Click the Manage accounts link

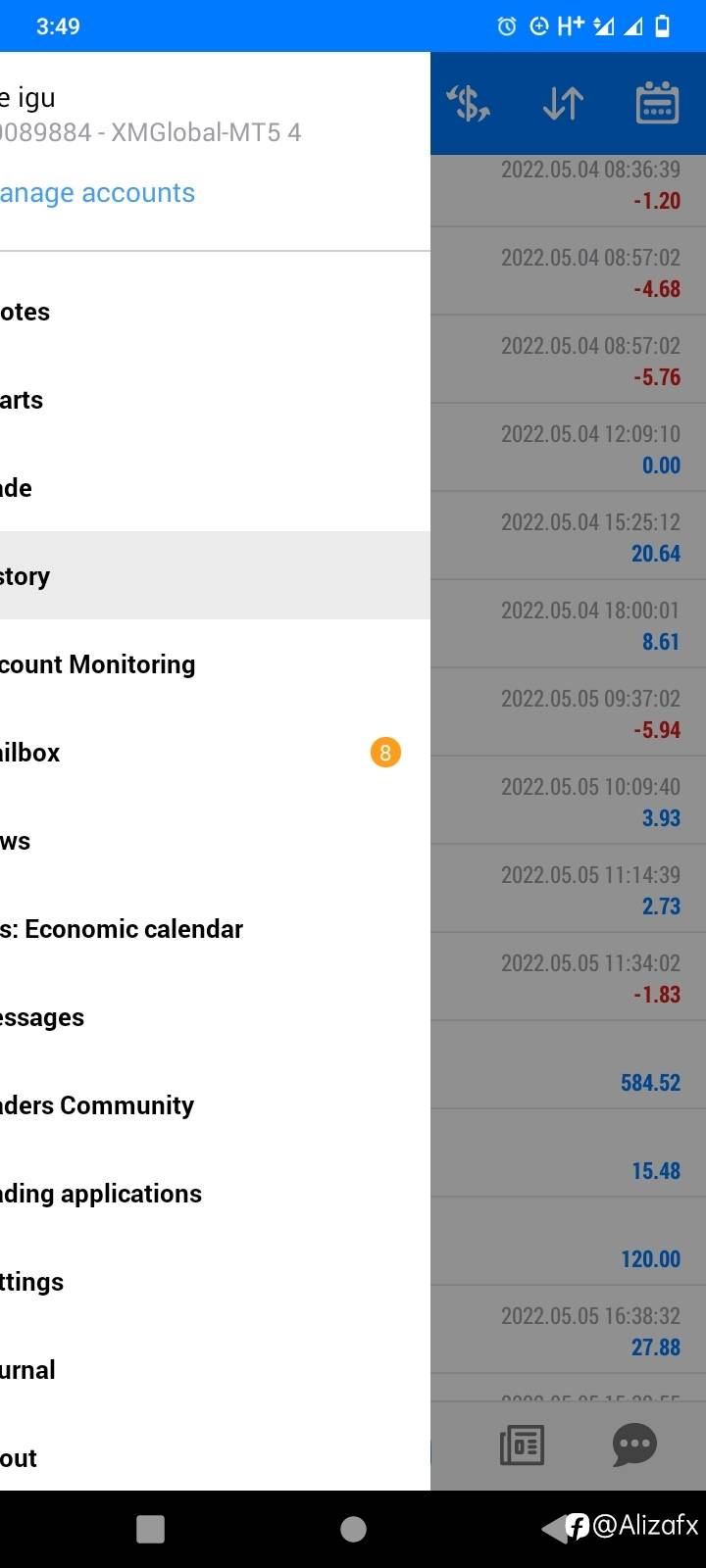(98, 193)
